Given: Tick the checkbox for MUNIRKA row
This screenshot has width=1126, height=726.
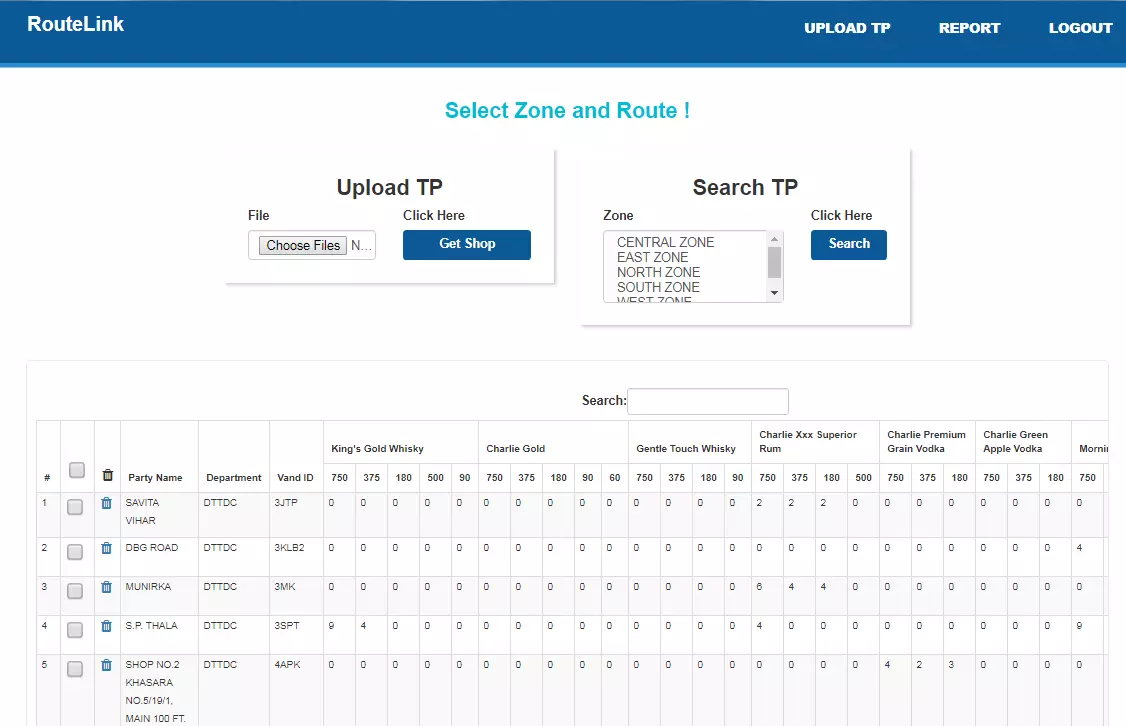Looking at the screenshot, I should pos(75,592).
